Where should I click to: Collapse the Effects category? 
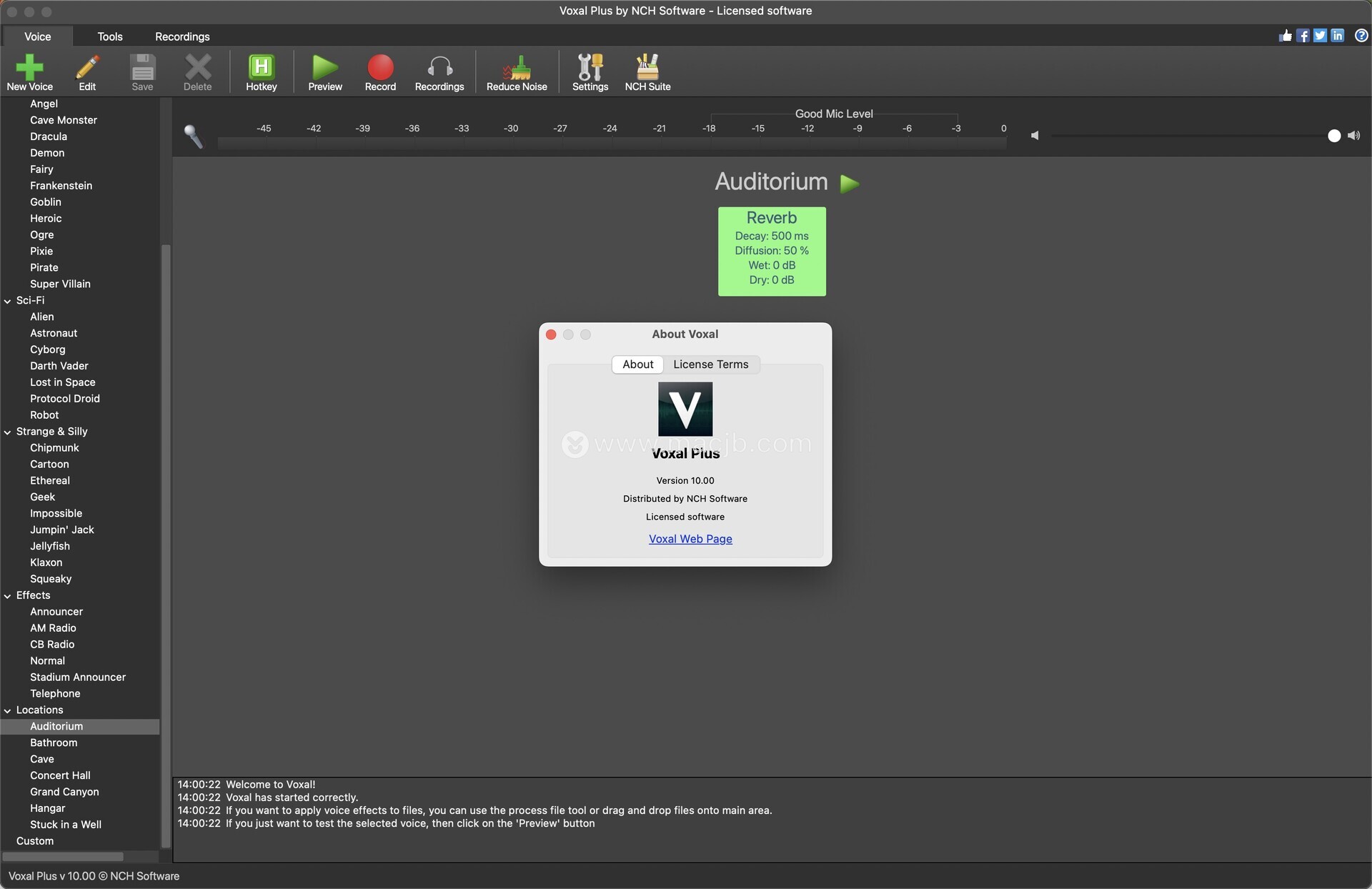tap(8, 596)
